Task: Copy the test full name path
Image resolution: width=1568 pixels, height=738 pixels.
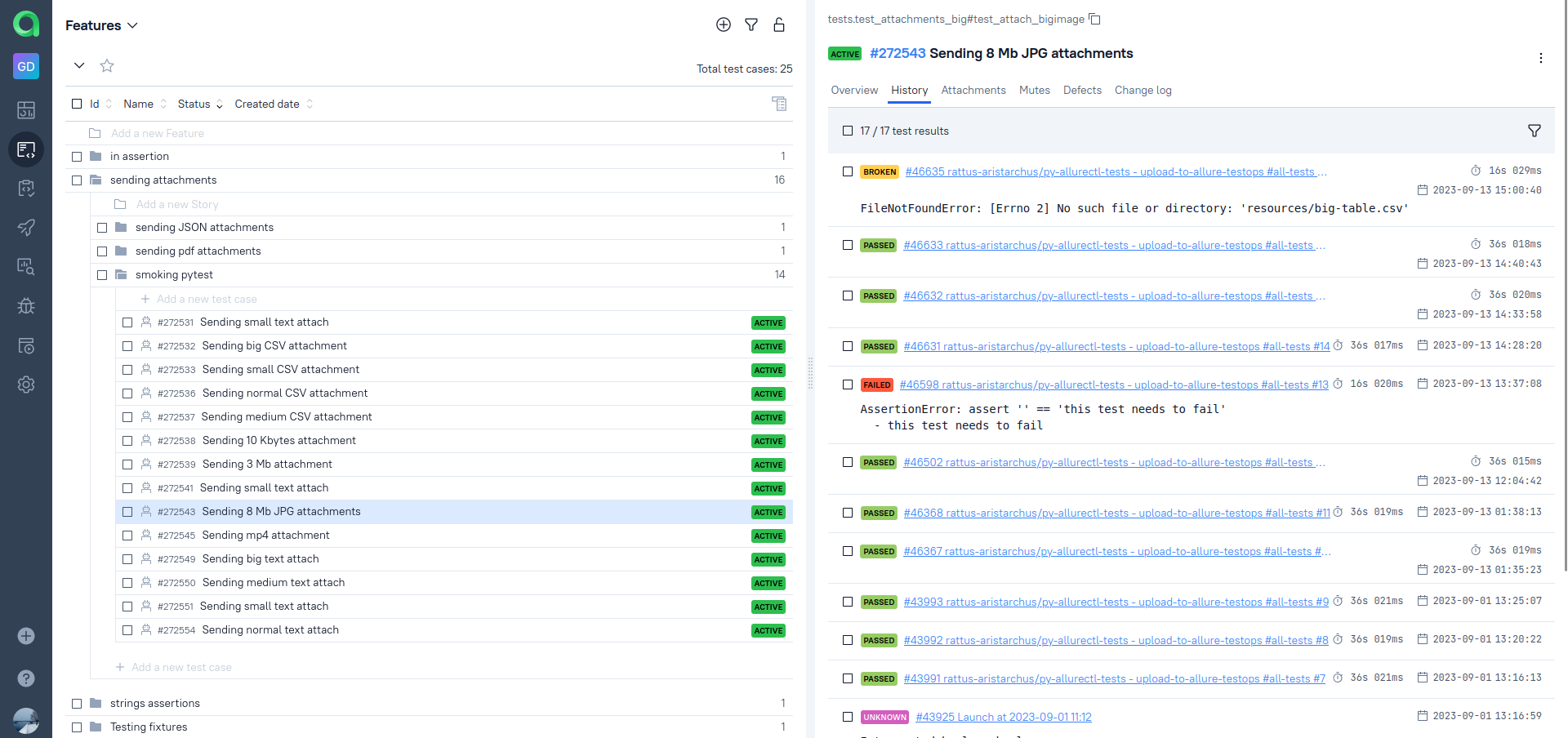Action: 1095,19
